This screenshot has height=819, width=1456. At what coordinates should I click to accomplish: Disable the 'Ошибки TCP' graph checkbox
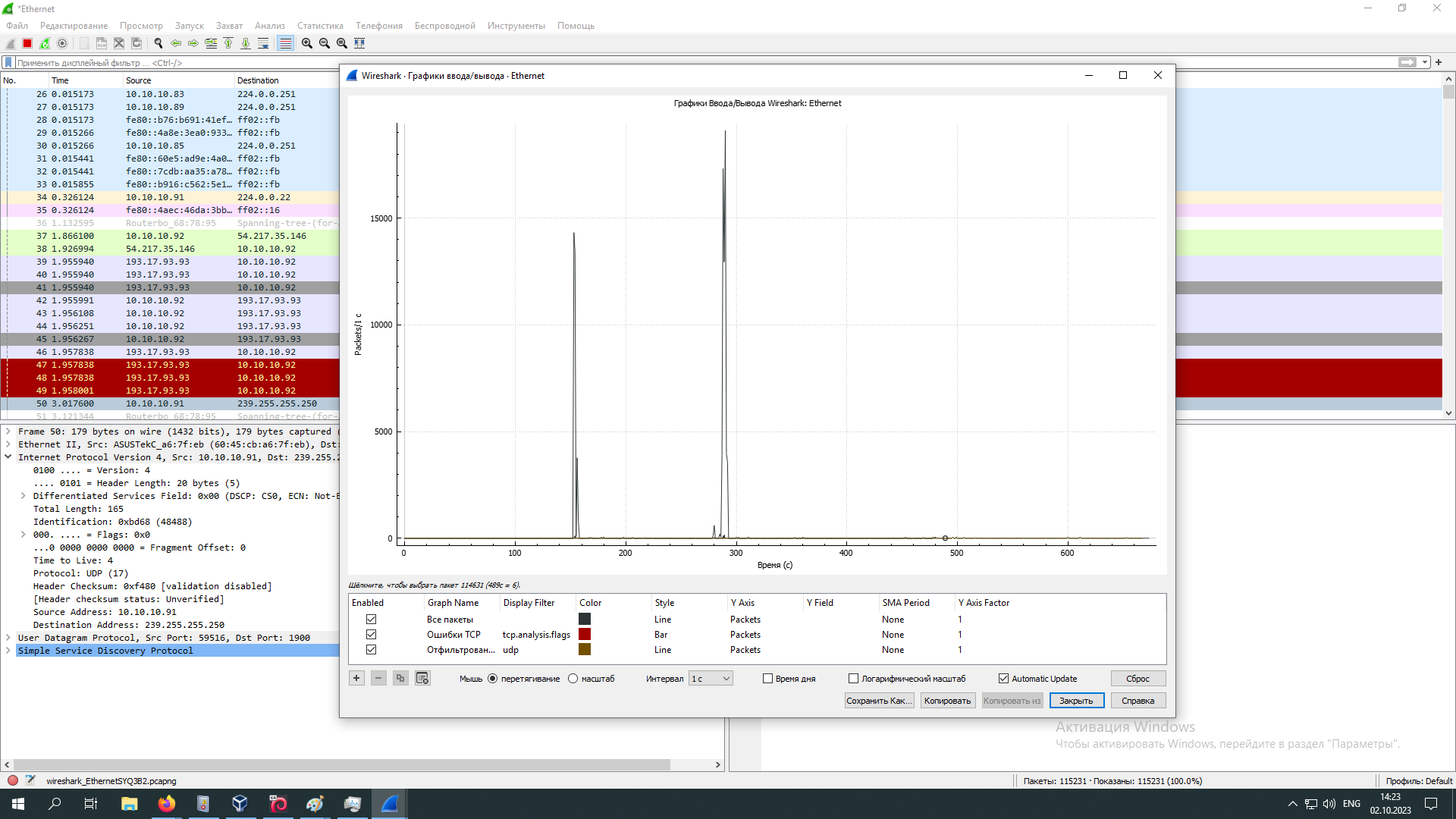coord(372,635)
